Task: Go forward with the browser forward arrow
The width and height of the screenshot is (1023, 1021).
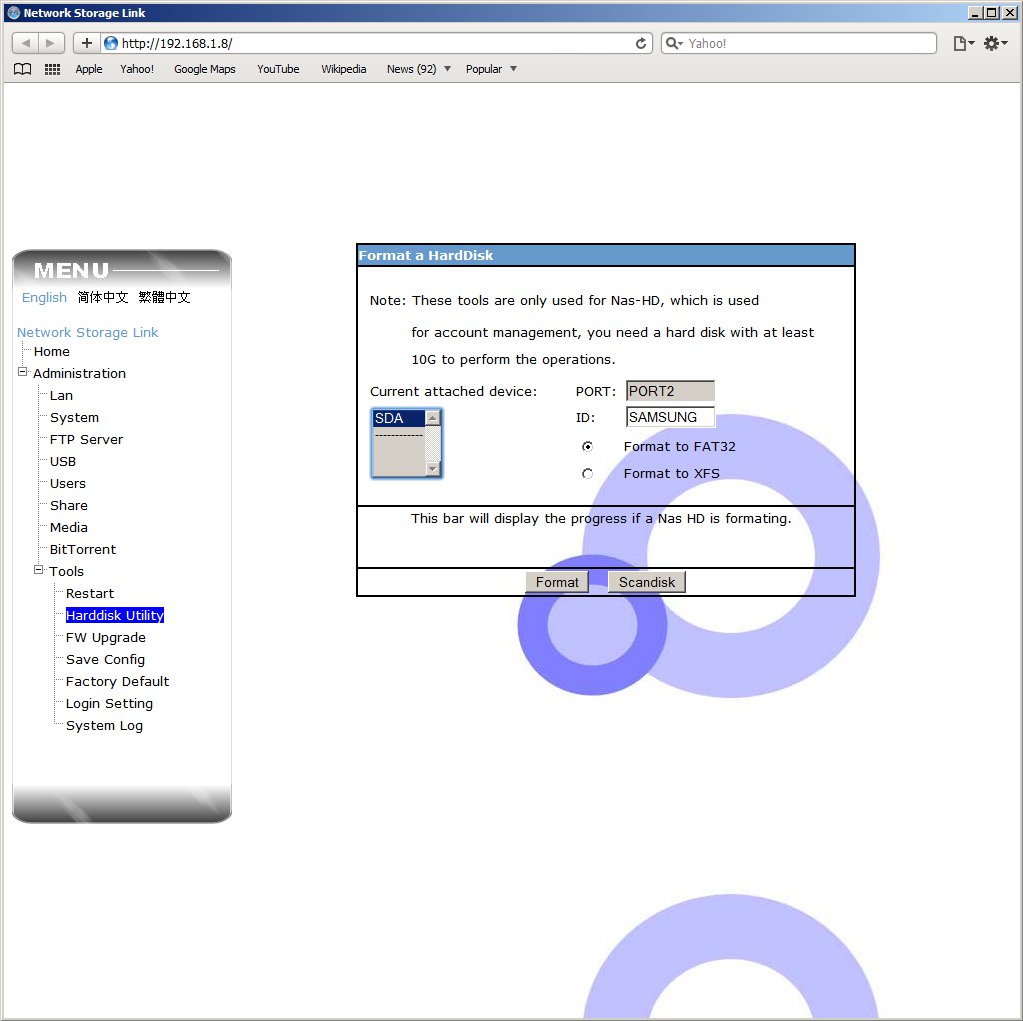Action: (x=51, y=43)
